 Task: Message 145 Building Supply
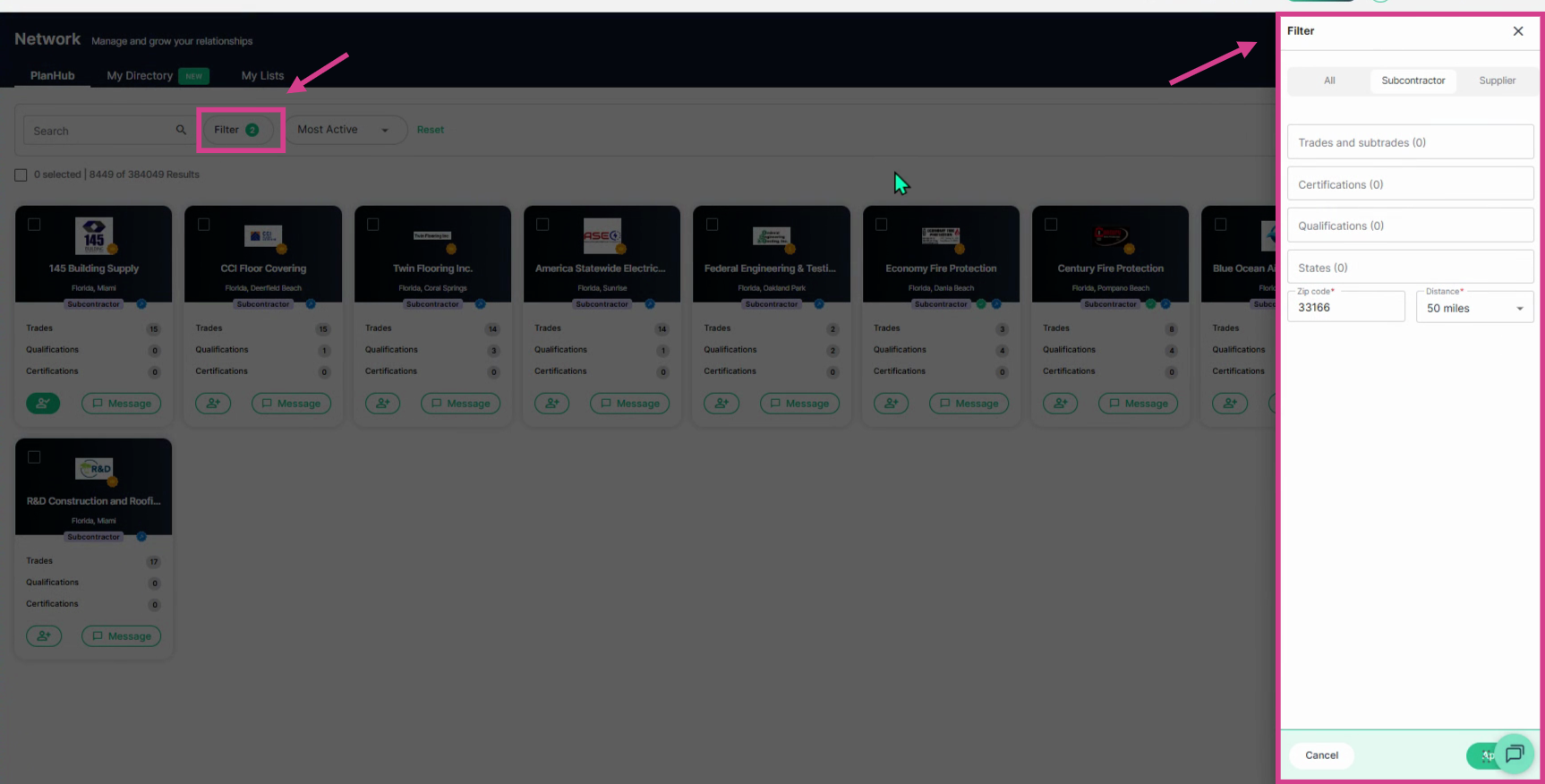122,404
